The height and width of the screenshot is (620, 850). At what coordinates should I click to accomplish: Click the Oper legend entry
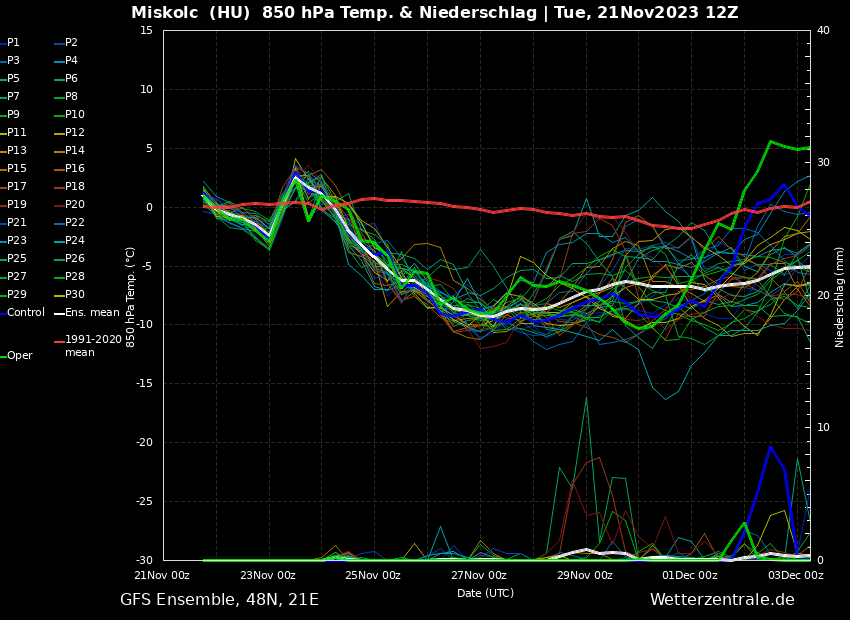coord(19,356)
